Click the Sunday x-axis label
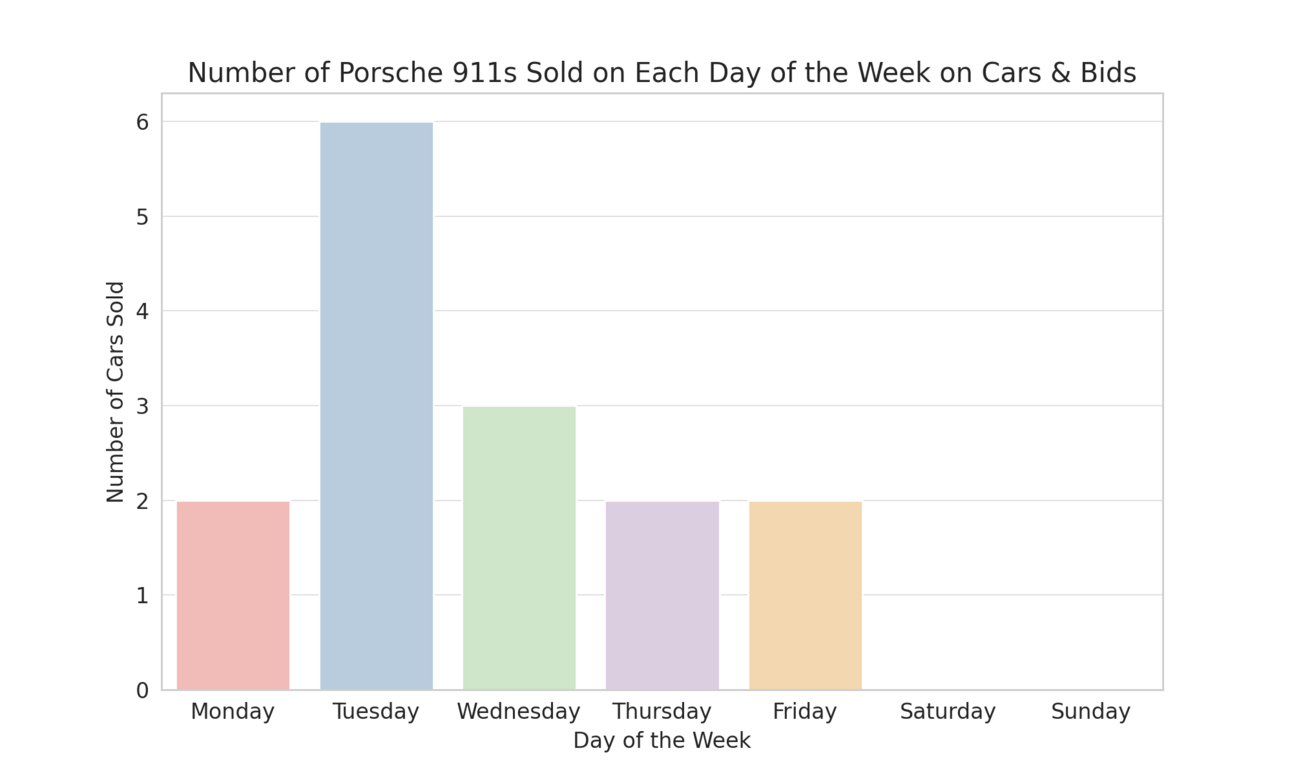The image size is (1292, 775). (x=1090, y=712)
